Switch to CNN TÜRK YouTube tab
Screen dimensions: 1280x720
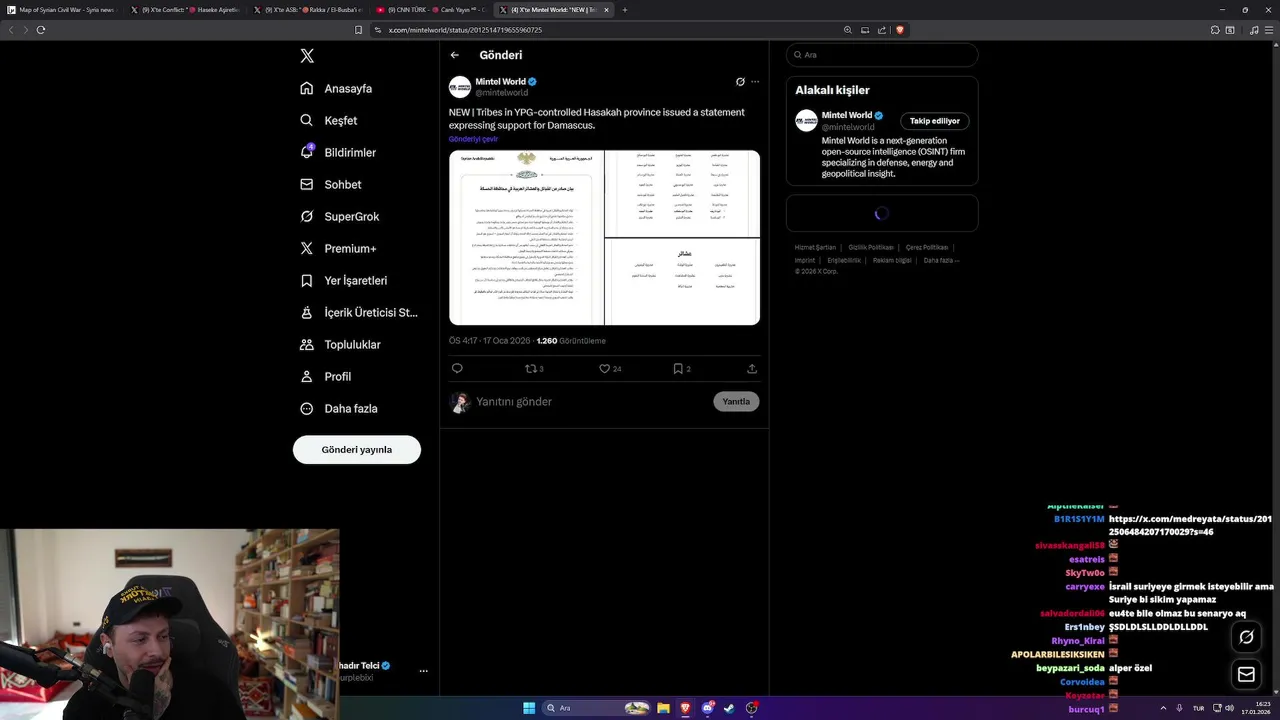[x=430, y=10]
